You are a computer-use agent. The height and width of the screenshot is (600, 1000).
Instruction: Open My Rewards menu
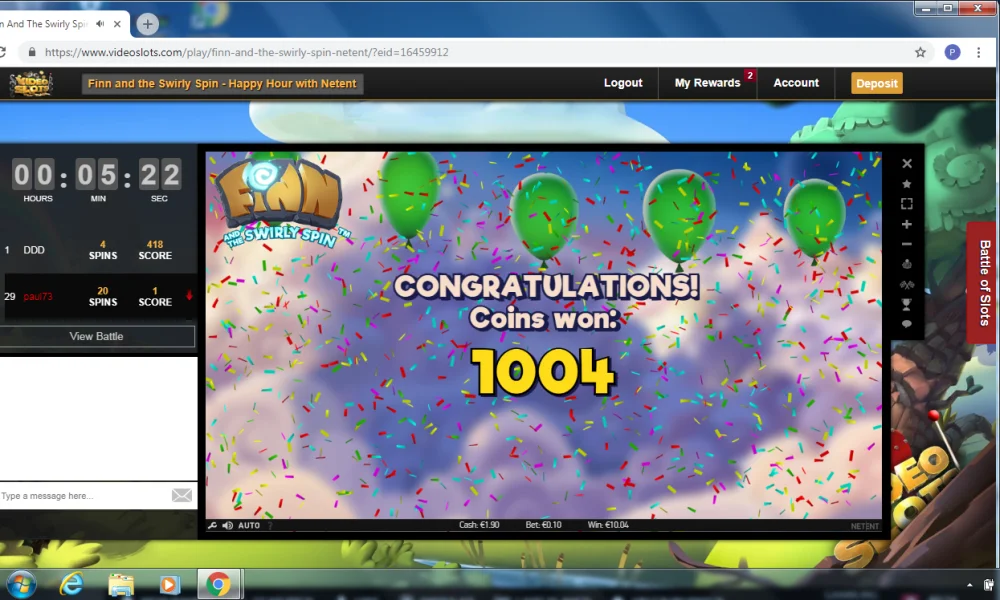(707, 83)
